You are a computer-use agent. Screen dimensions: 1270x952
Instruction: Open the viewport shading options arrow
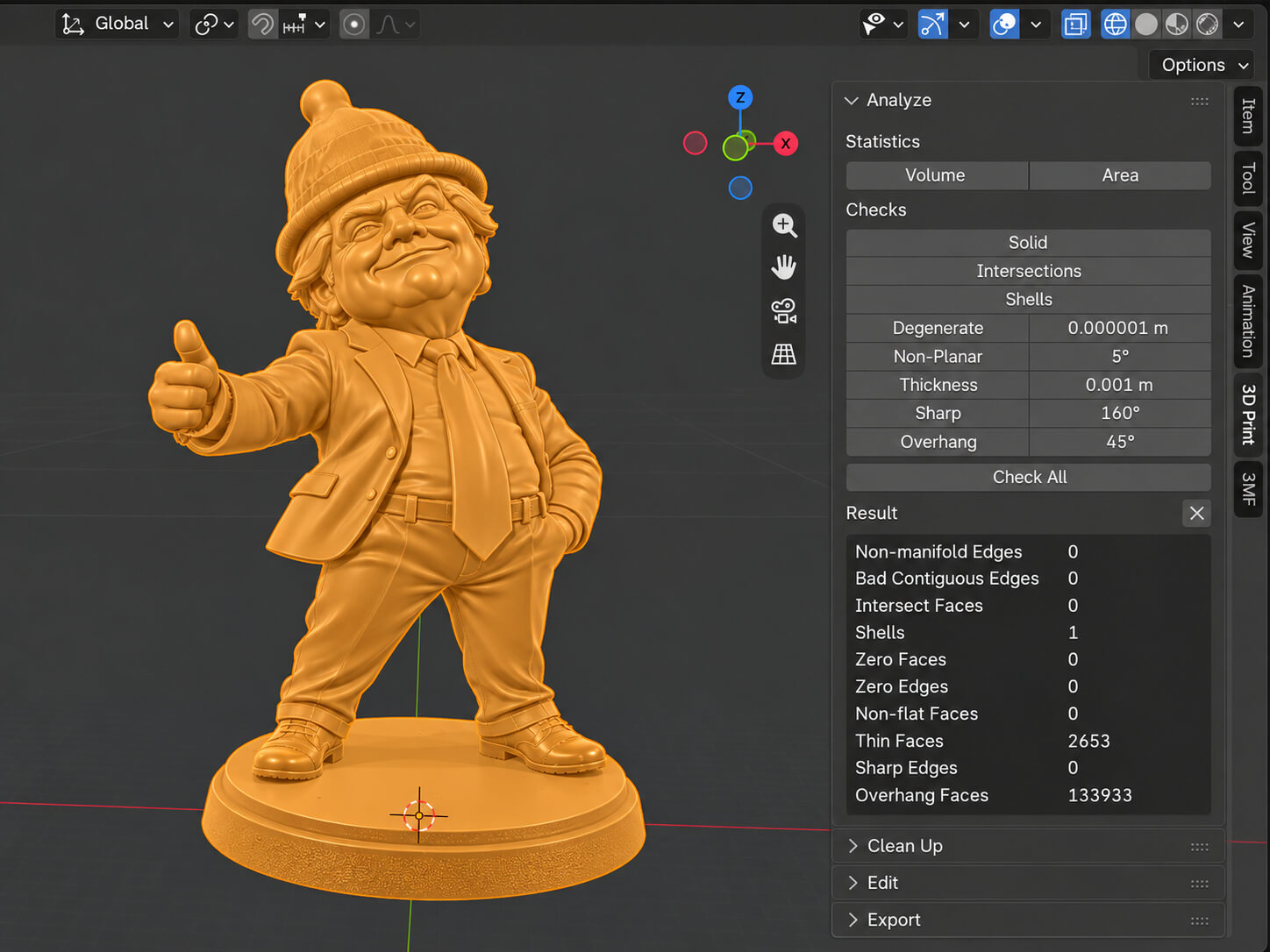[x=1238, y=24]
